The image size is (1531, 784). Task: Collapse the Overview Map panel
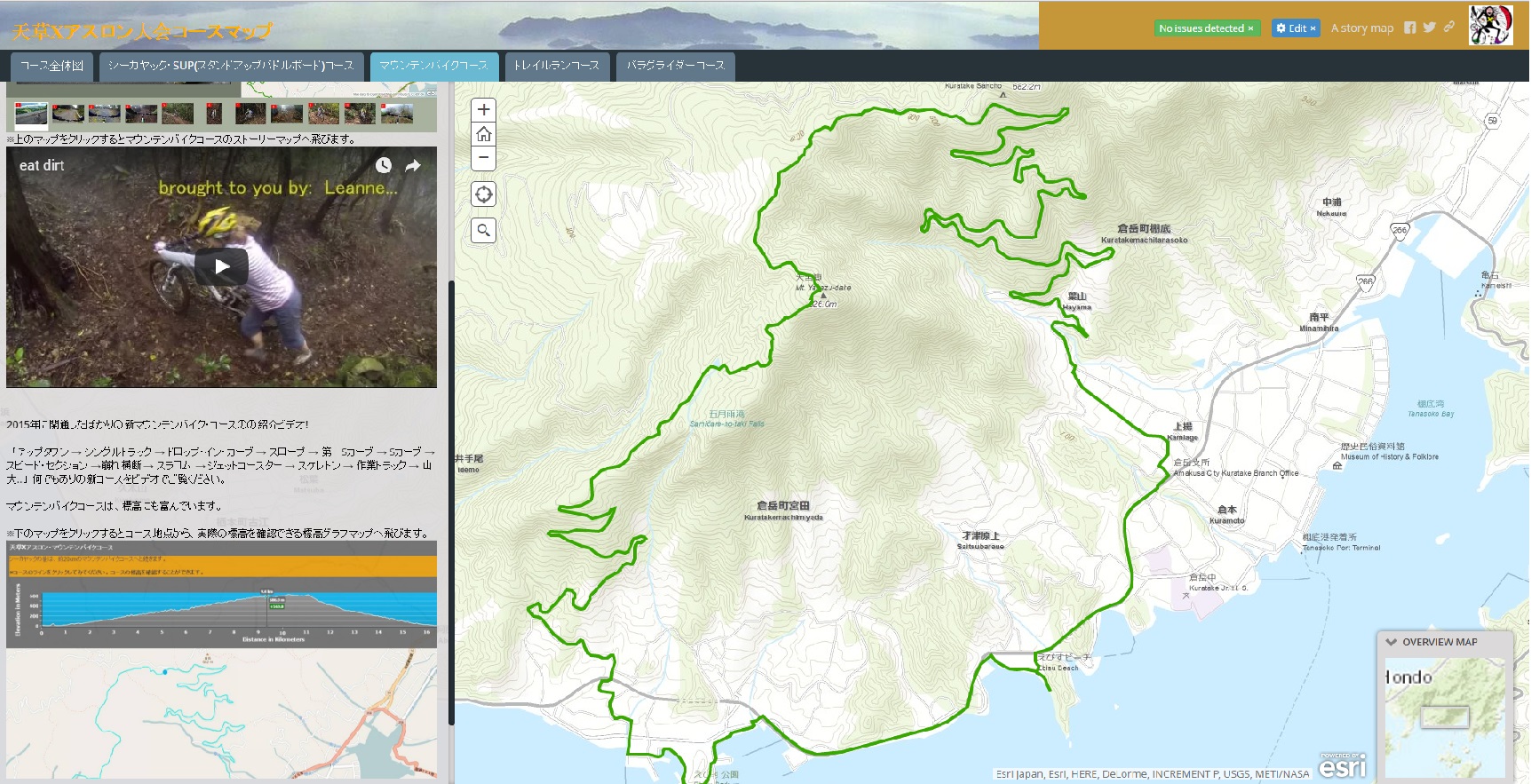tap(1391, 642)
